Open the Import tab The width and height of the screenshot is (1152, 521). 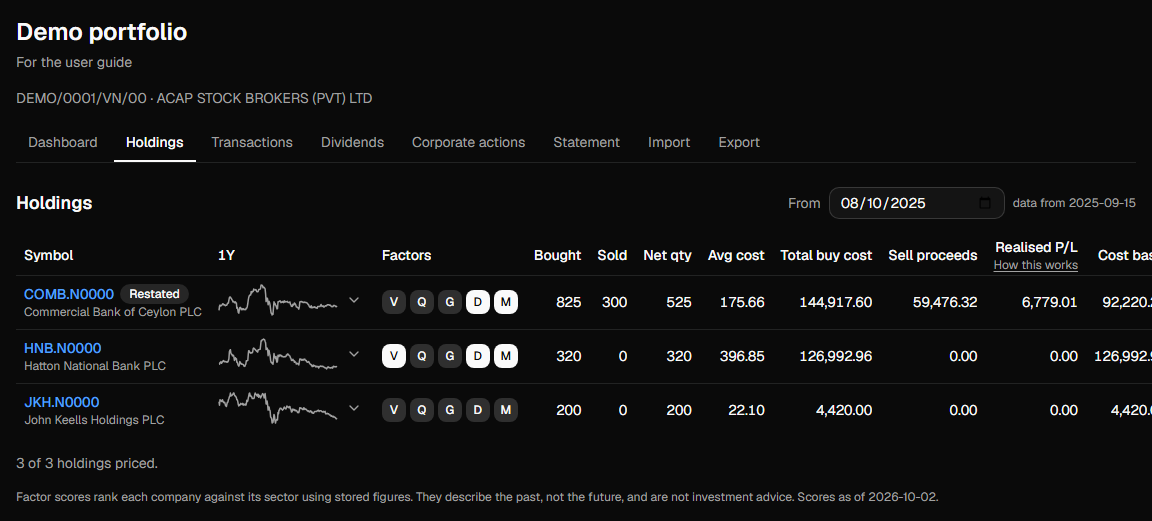669,143
